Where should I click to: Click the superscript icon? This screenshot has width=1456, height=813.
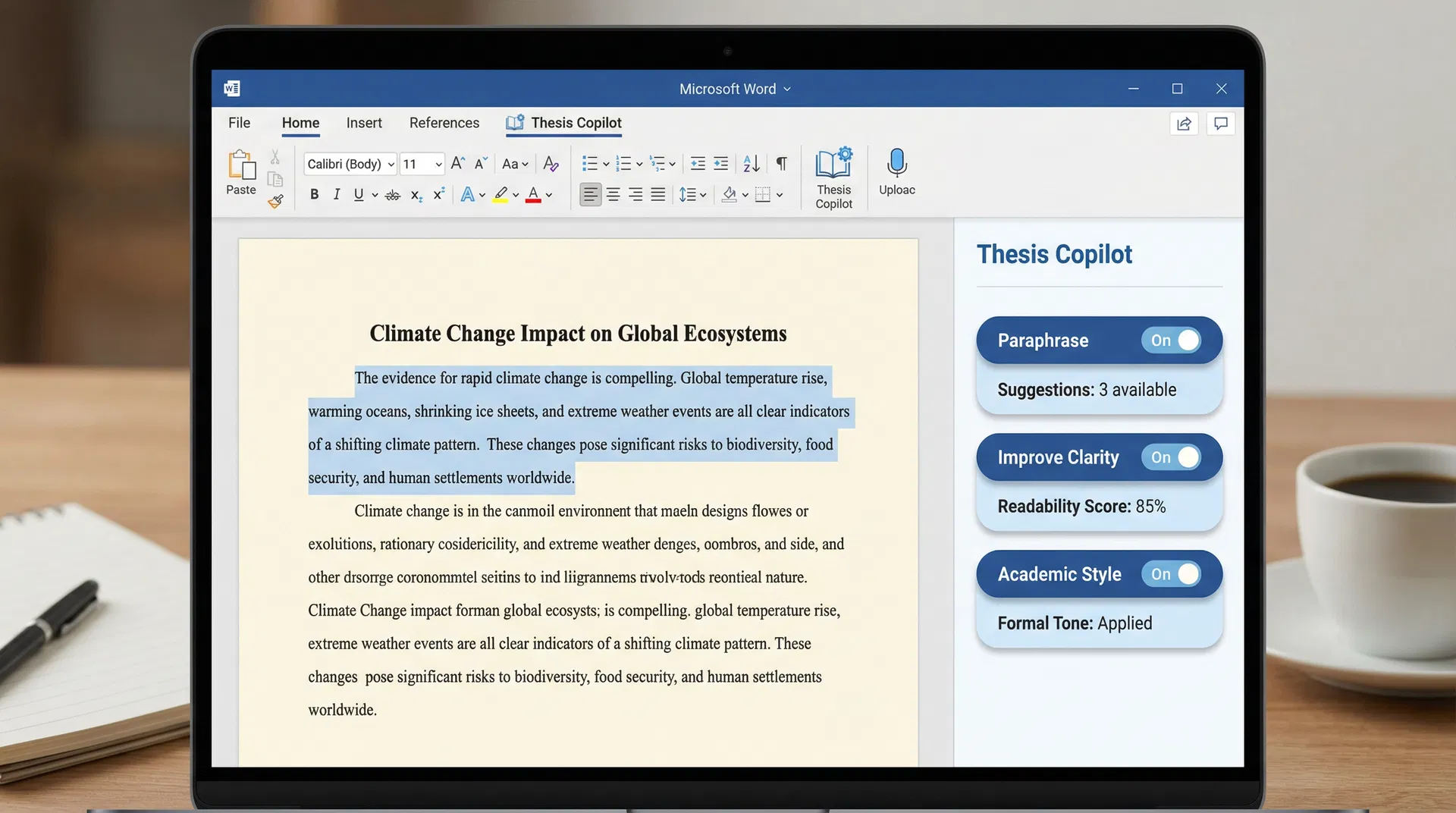pyautogui.click(x=438, y=194)
